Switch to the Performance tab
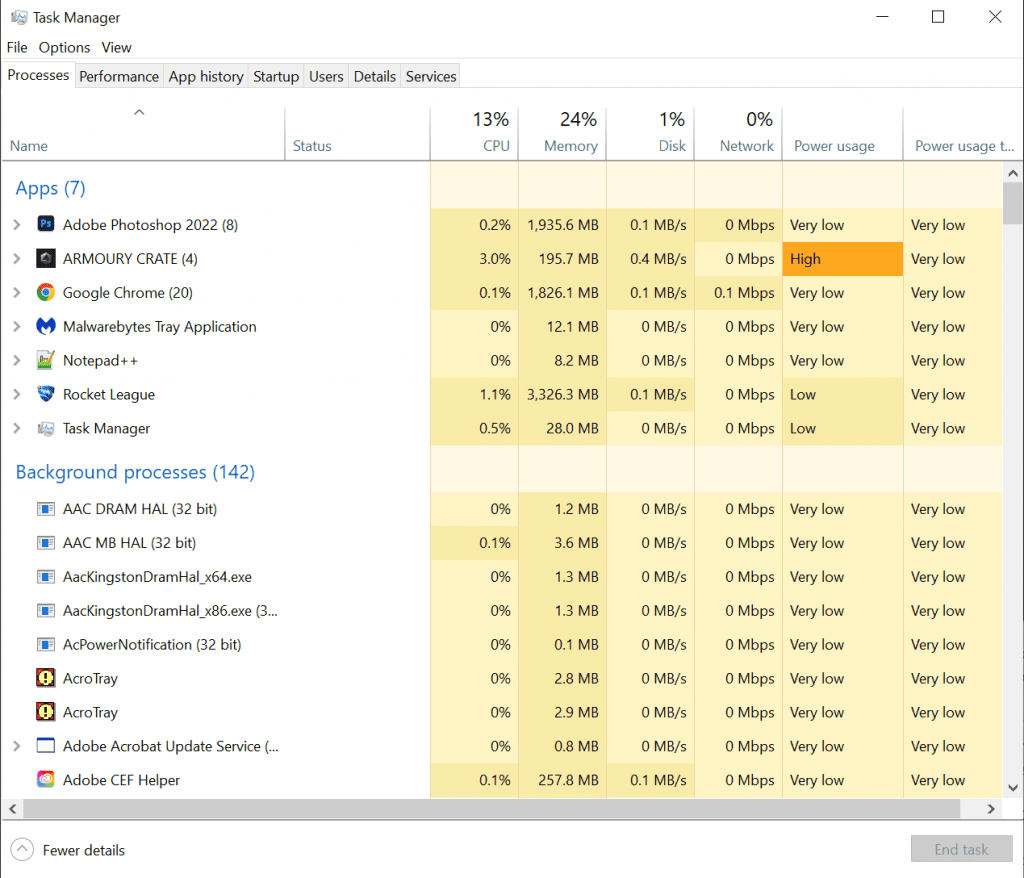Viewport: 1024px width, 878px height. point(119,76)
